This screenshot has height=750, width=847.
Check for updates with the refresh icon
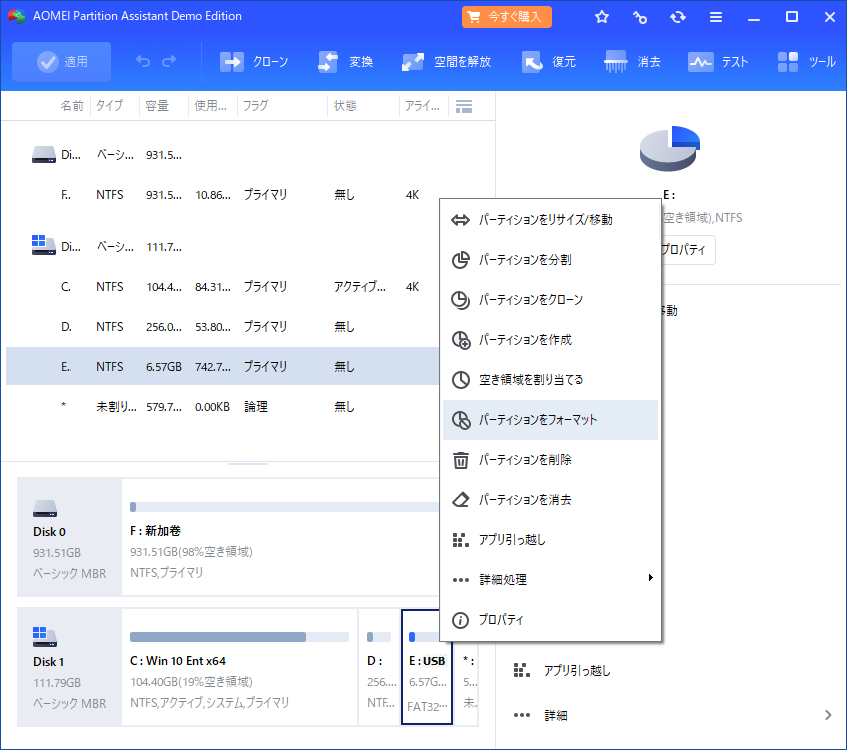679,16
